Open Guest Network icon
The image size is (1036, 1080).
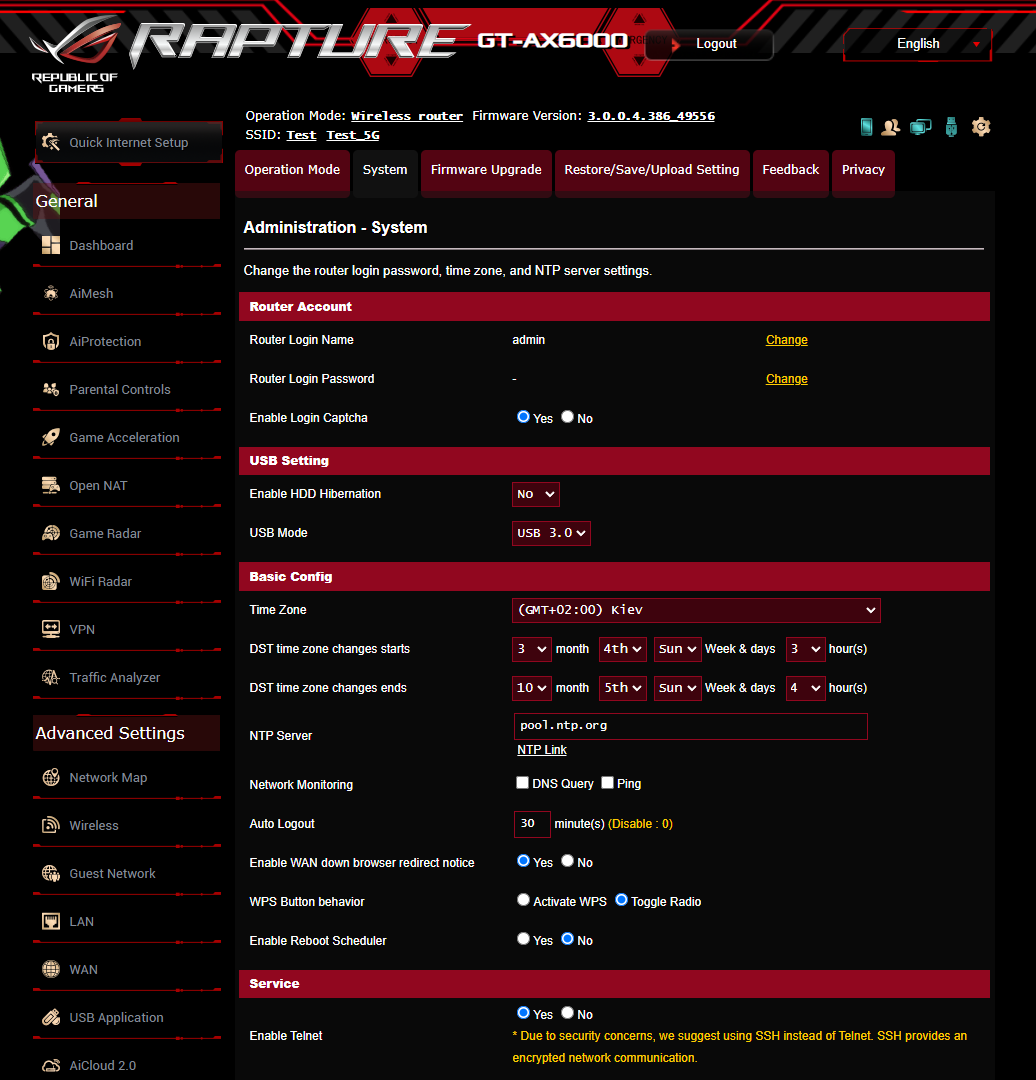click(51, 873)
